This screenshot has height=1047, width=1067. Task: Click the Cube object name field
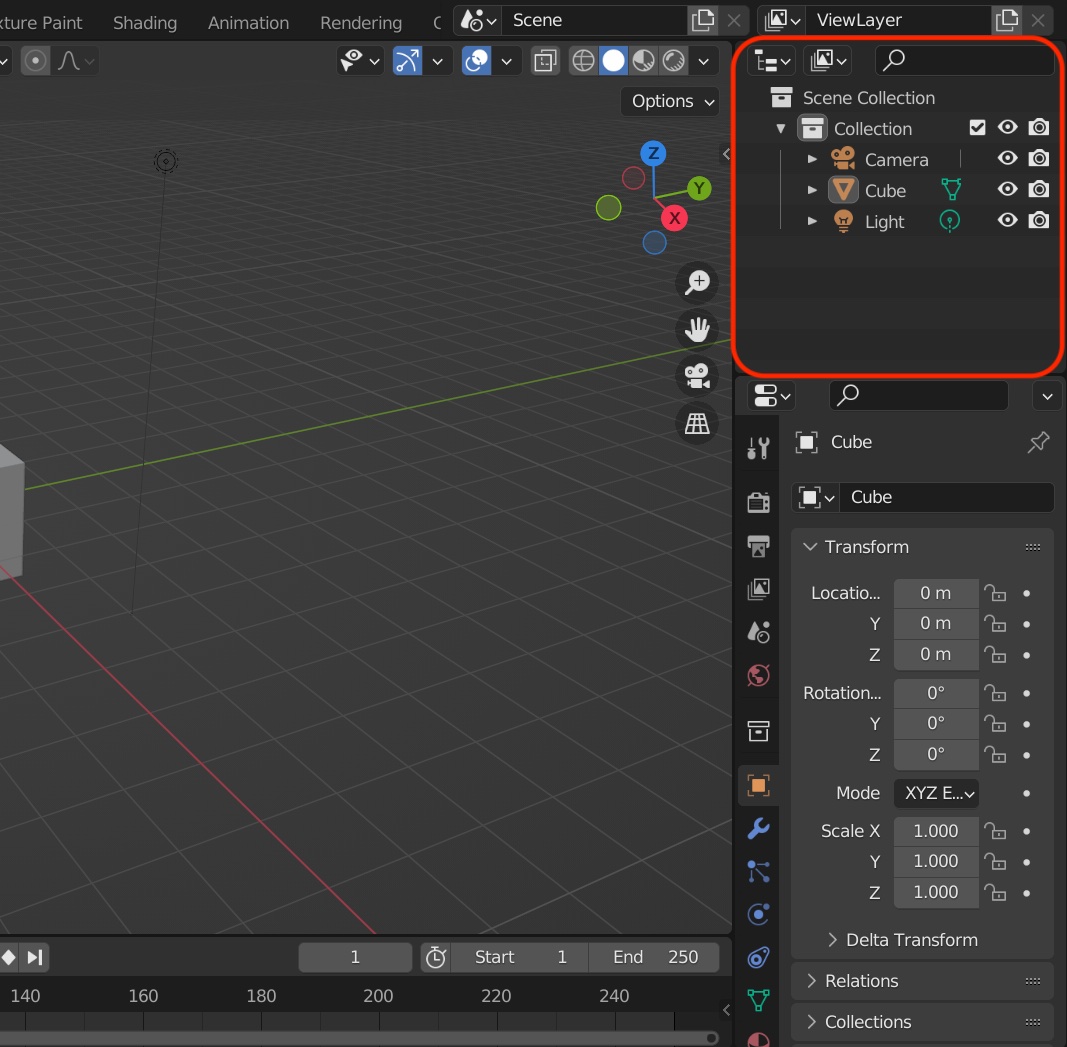[947, 497]
